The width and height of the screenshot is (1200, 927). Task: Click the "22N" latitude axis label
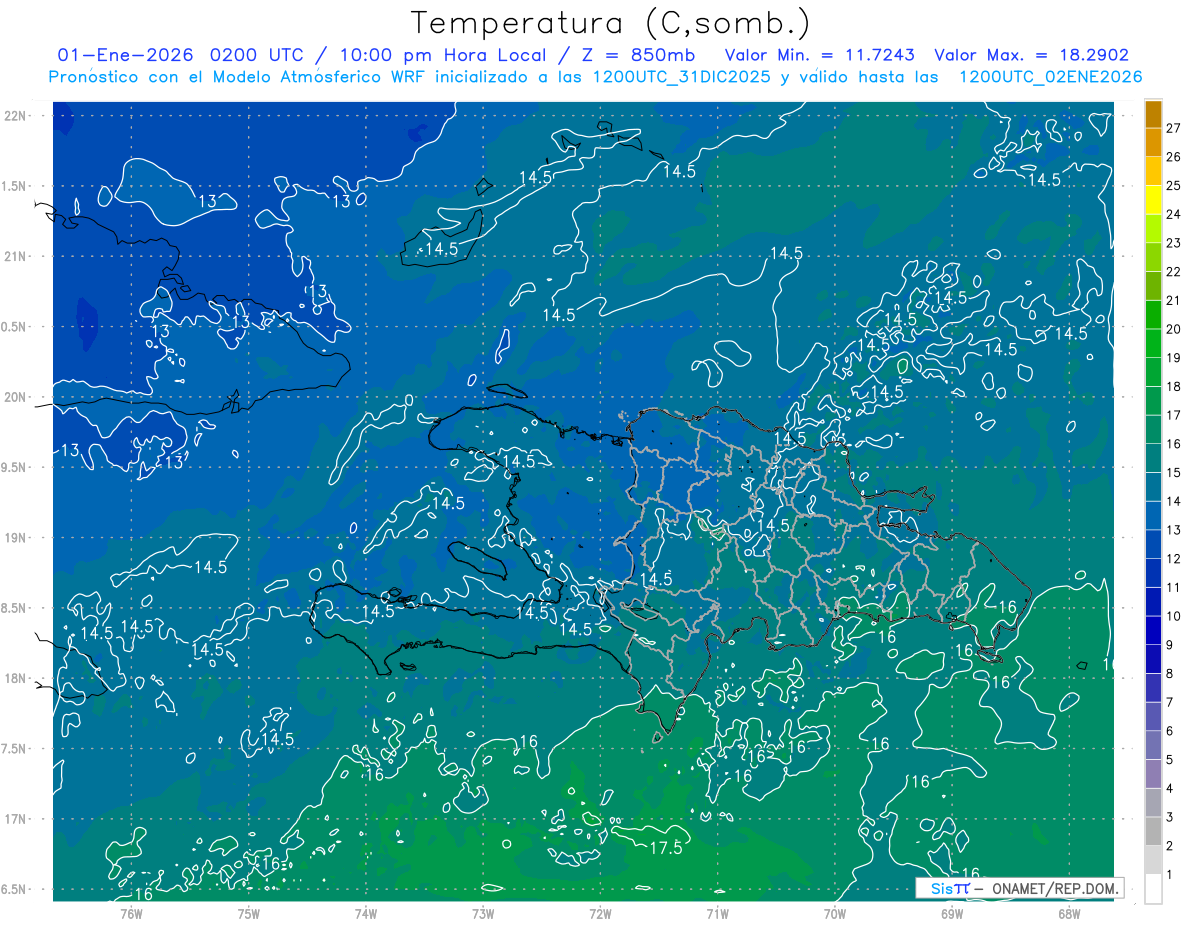[17, 115]
